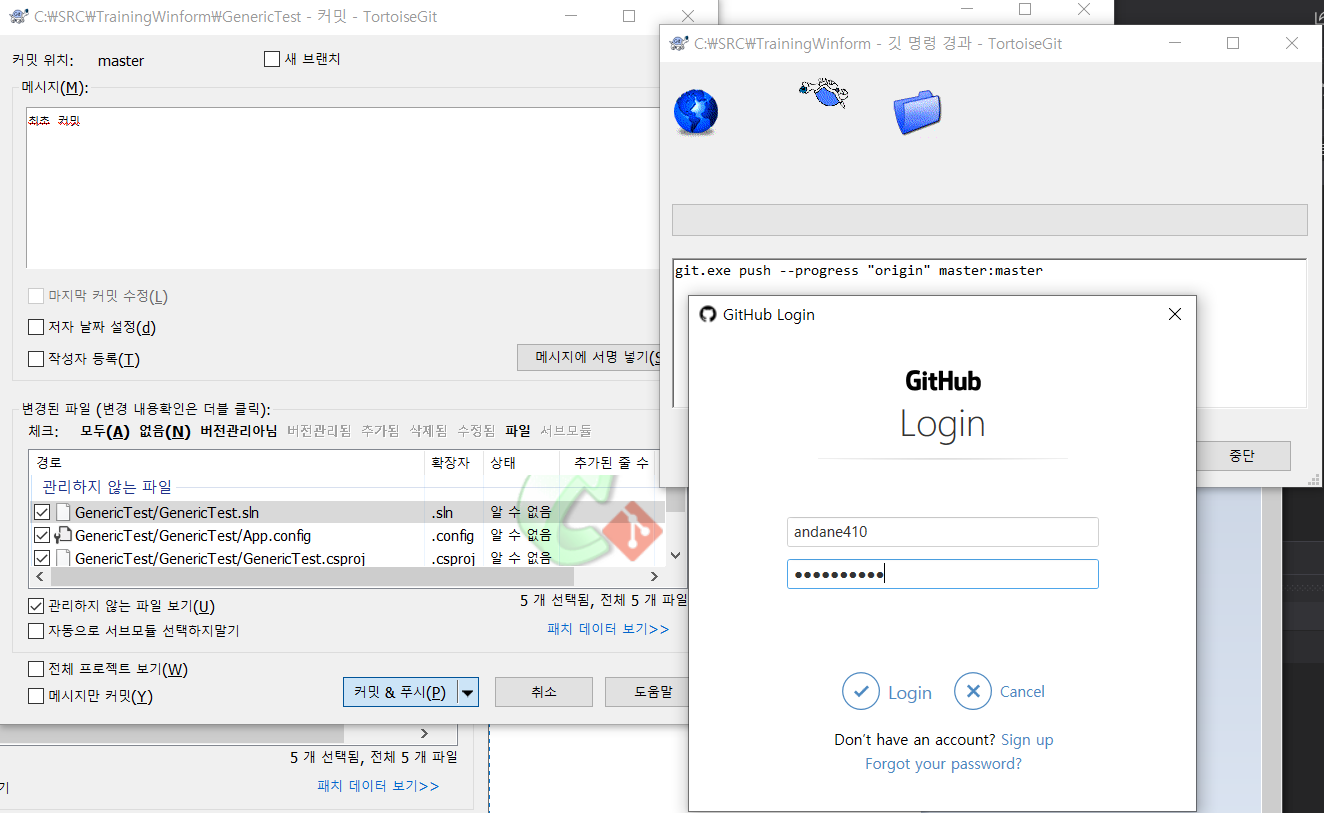Open the dropdown arrow next to 커밋 & 푸시

[x=468, y=692]
